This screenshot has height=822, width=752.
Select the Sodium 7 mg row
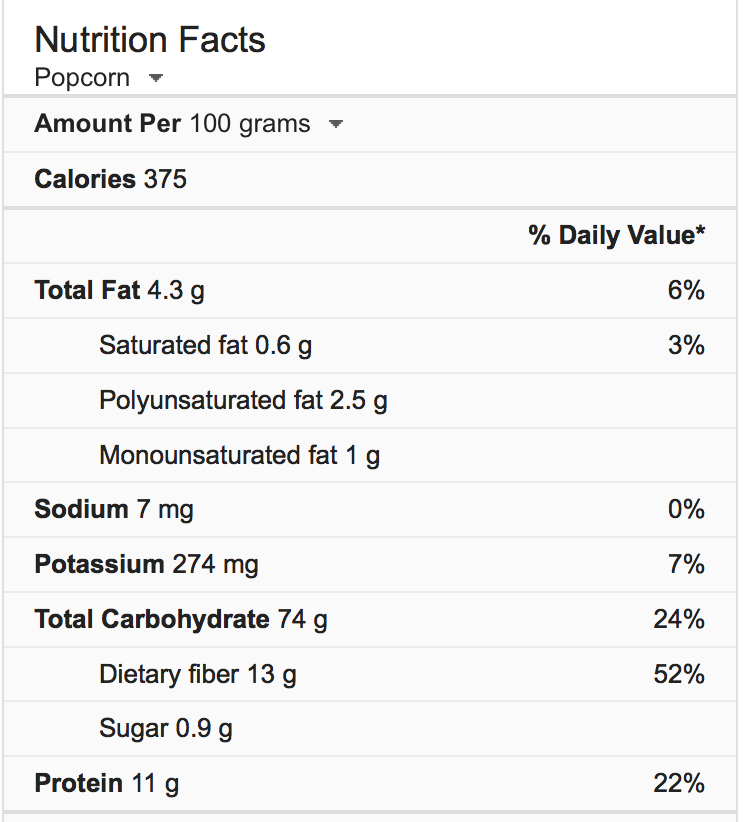(x=114, y=510)
